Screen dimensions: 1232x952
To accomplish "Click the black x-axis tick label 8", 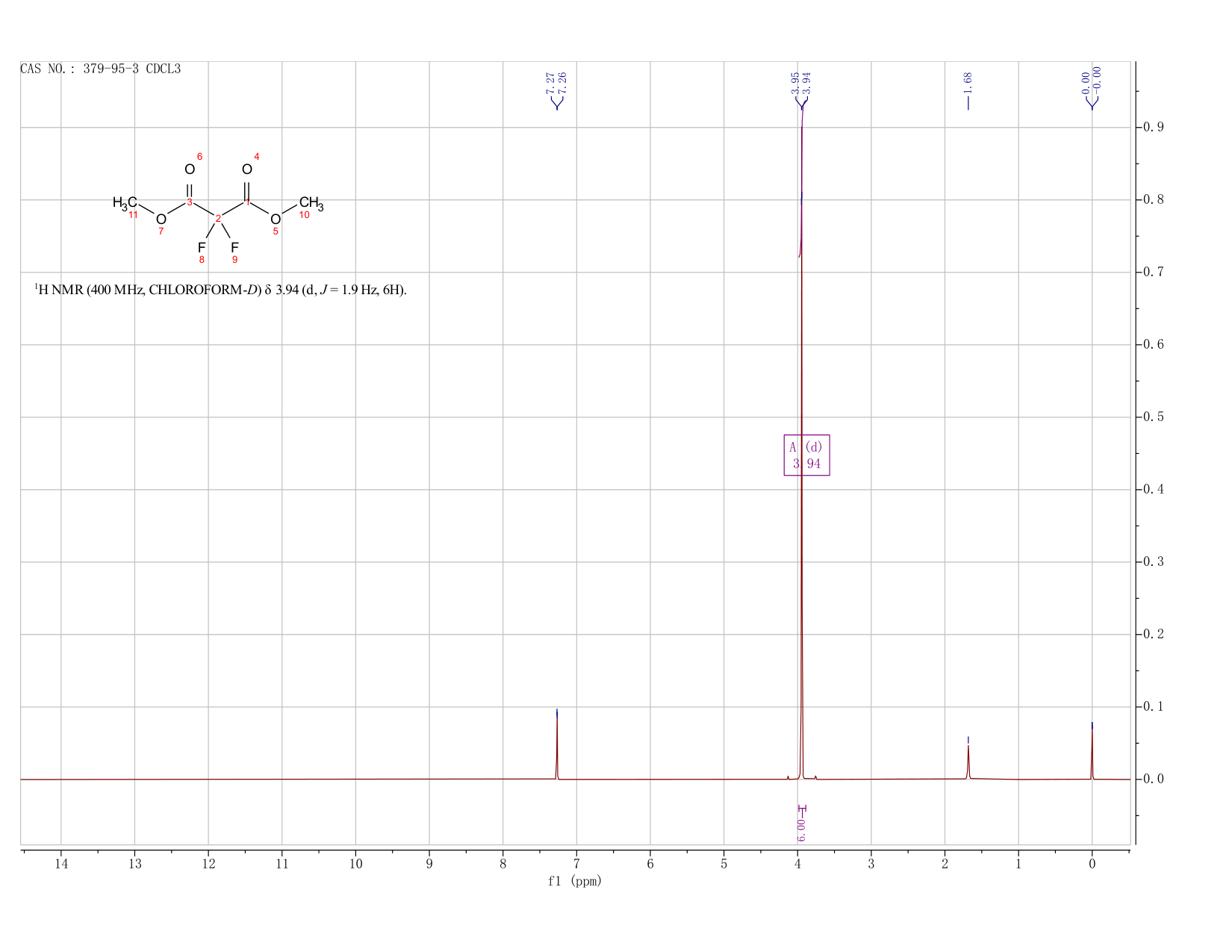I will point(503,864).
